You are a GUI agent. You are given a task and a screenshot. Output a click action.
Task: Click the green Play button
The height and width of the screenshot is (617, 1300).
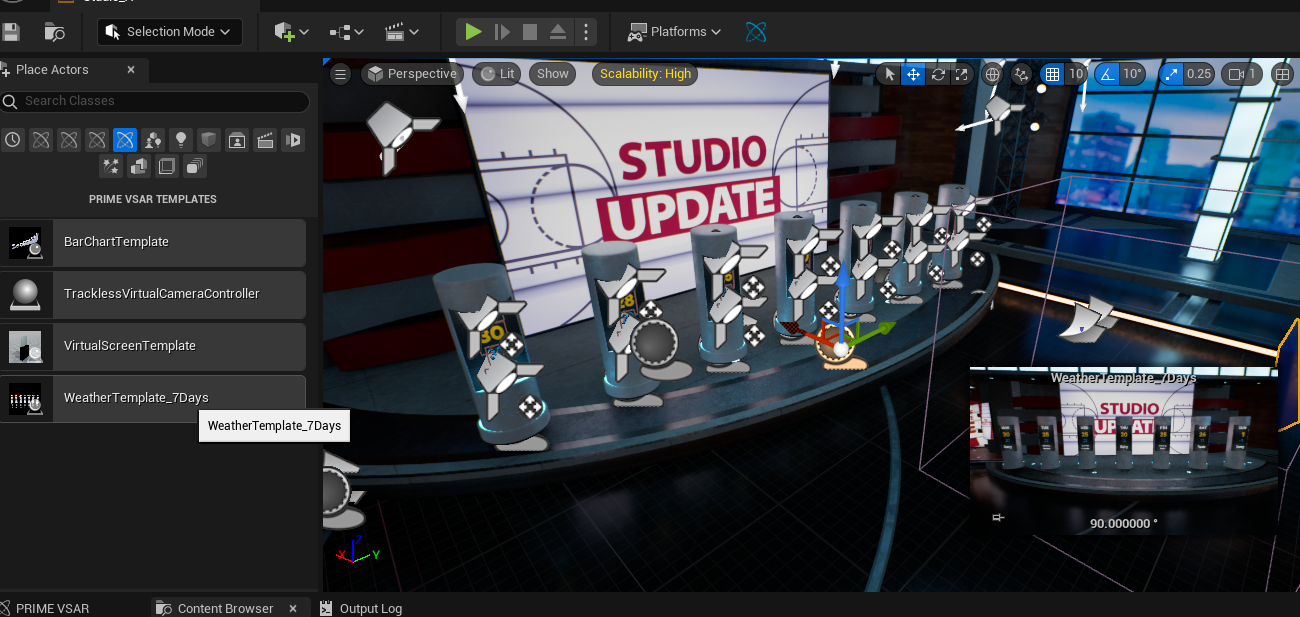click(x=473, y=32)
